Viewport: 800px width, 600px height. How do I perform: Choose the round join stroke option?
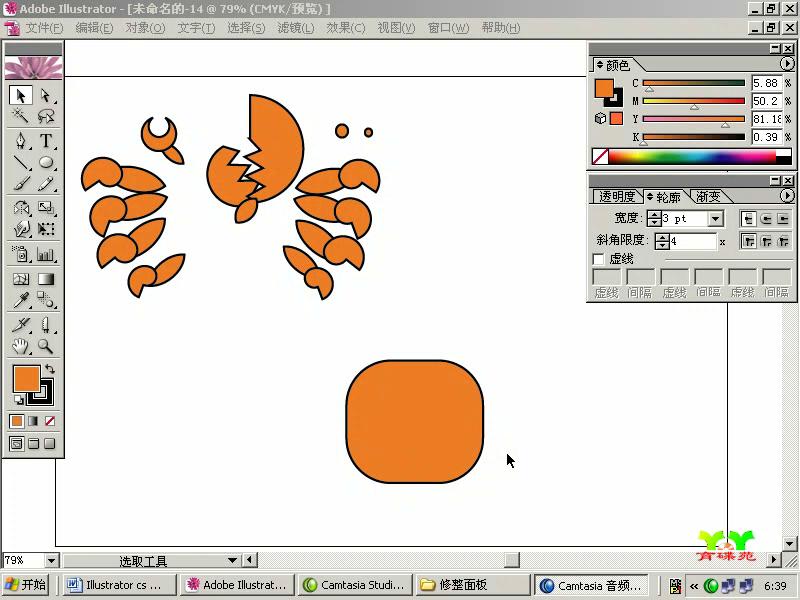point(766,241)
